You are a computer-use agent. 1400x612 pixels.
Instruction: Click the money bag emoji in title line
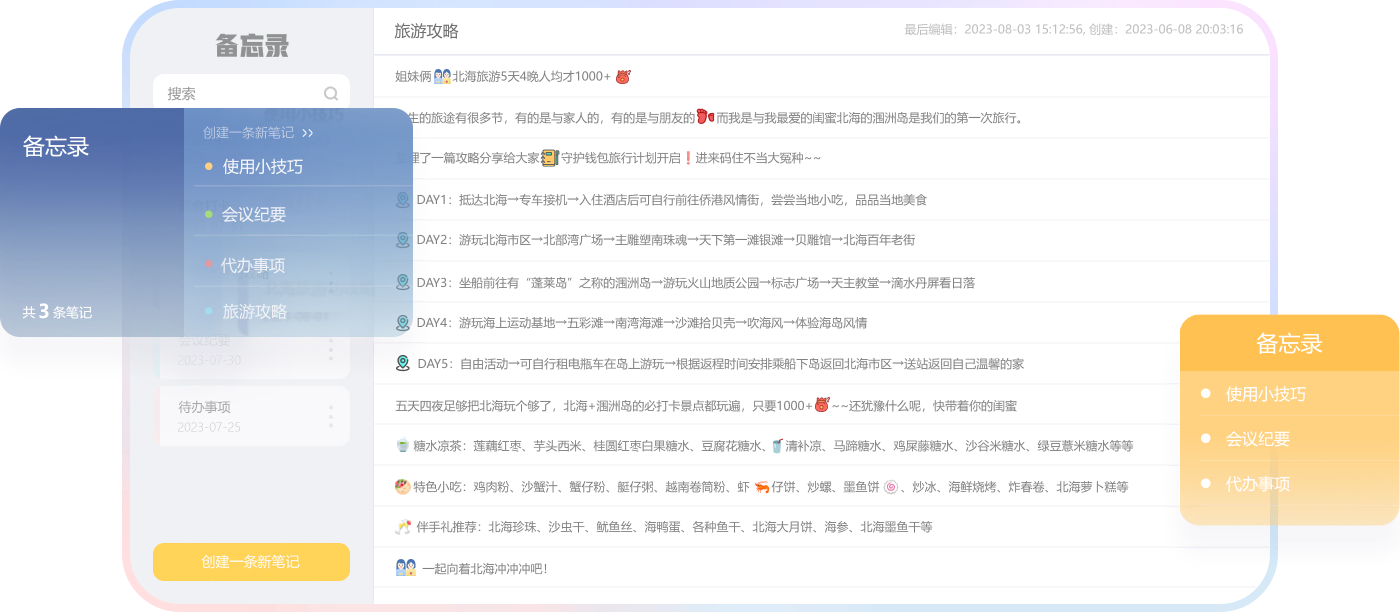(x=623, y=76)
